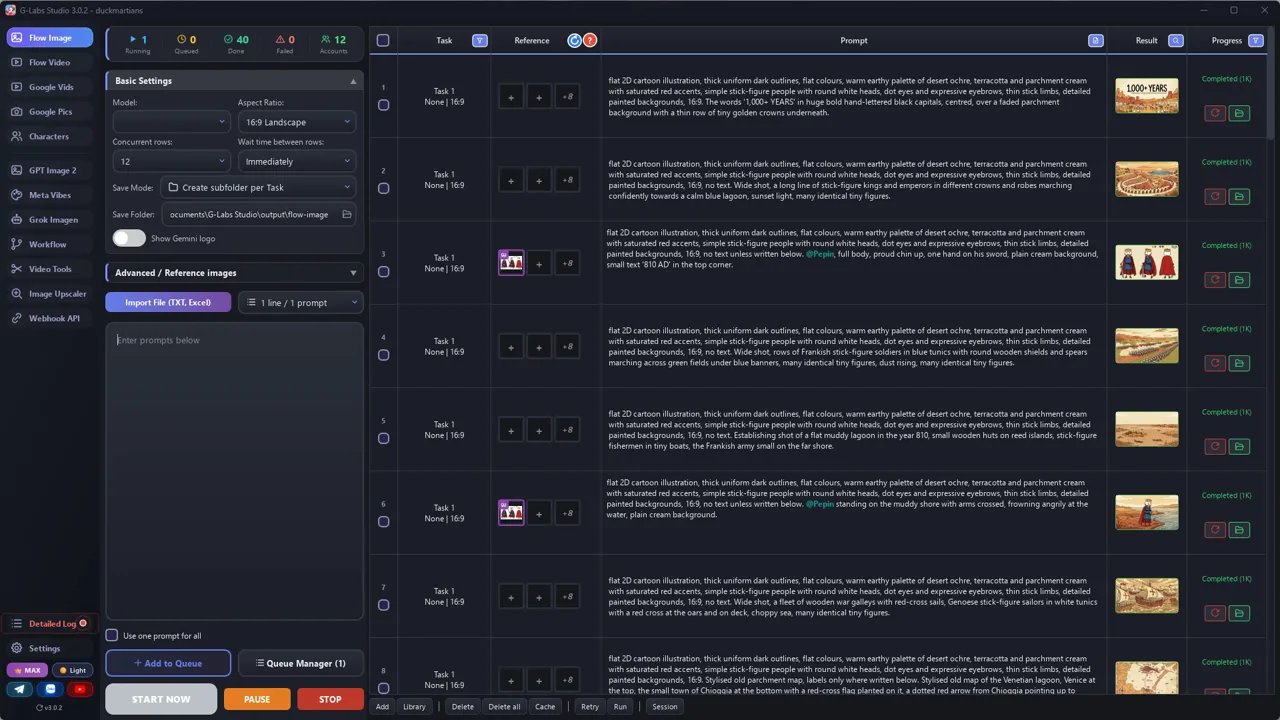This screenshot has width=1280, height=720.
Task: Click the Task column filter icon
Action: (480, 41)
